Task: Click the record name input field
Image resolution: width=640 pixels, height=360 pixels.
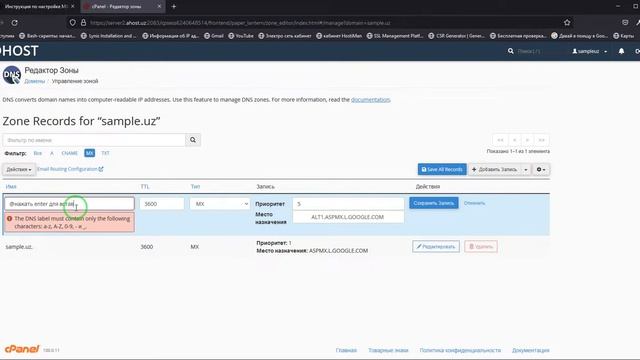Action: coord(69,204)
